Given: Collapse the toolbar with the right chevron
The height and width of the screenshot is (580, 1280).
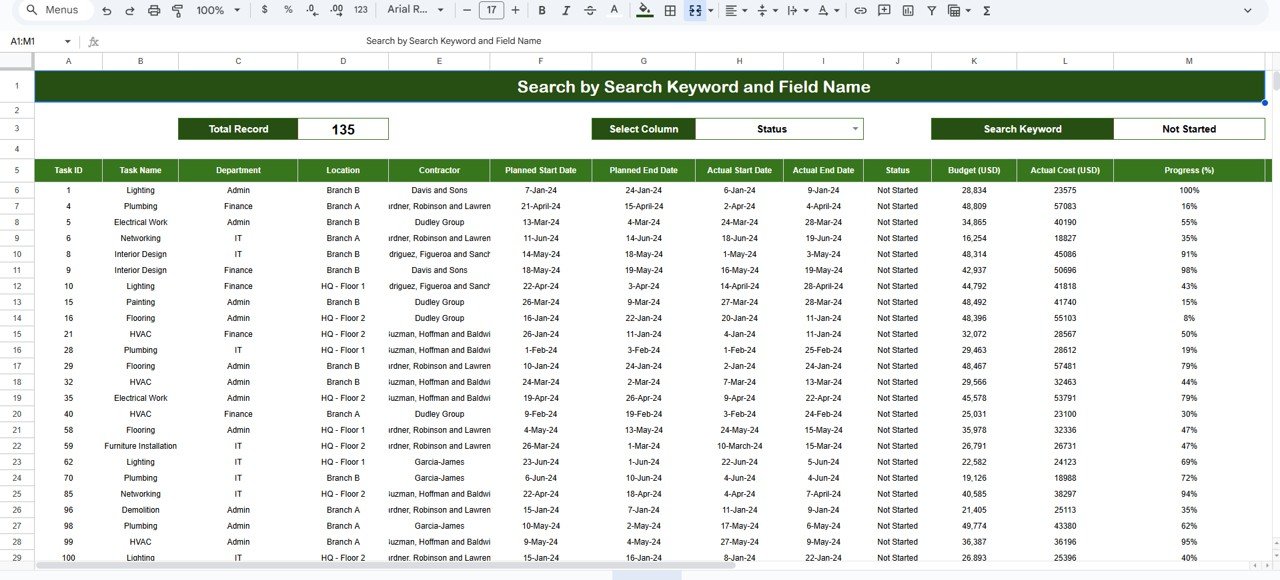Looking at the screenshot, I should 1247,10.
